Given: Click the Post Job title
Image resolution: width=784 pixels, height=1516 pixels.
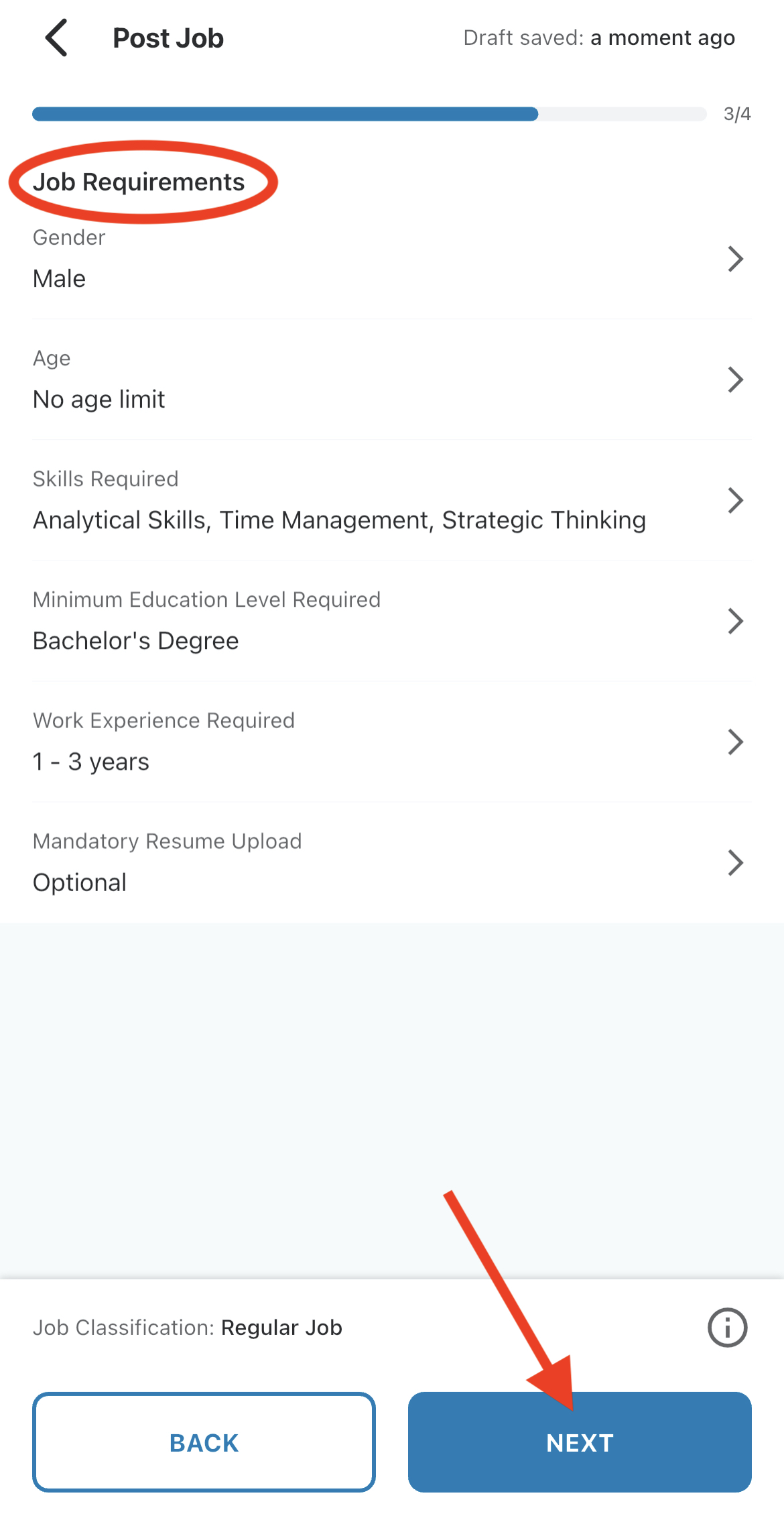Looking at the screenshot, I should 168,38.
